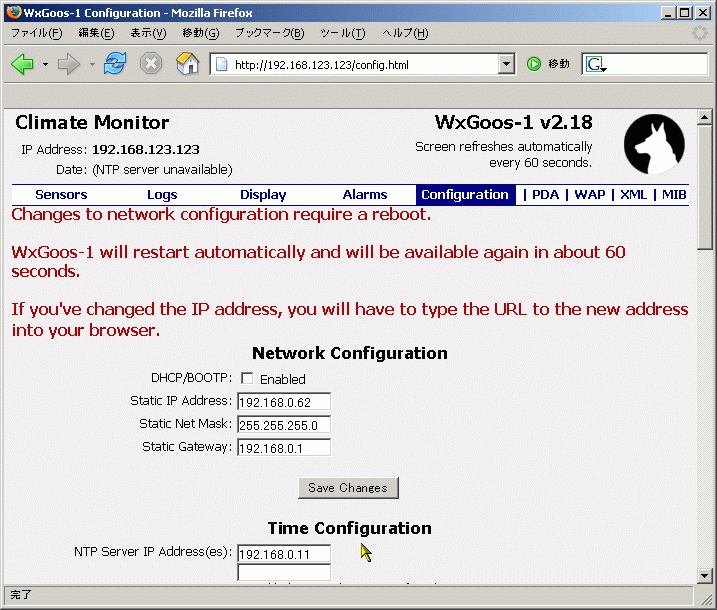Click the 'Climate Monitor' heading
717x610 pixels.
point(92,123)
